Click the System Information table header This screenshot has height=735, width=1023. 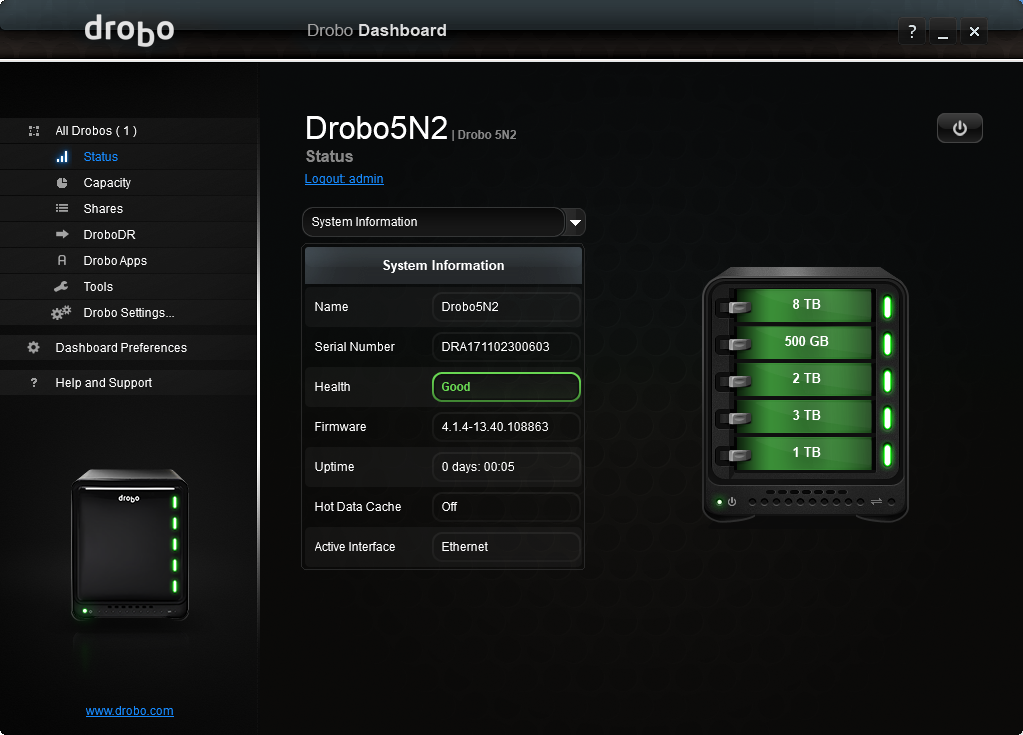pos(443,265)
